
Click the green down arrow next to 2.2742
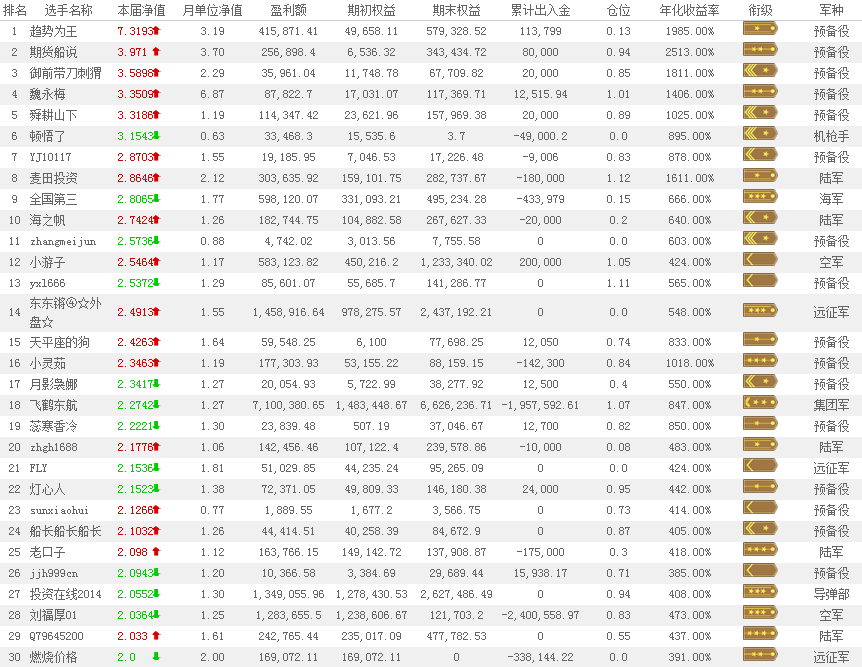point(157,405)
